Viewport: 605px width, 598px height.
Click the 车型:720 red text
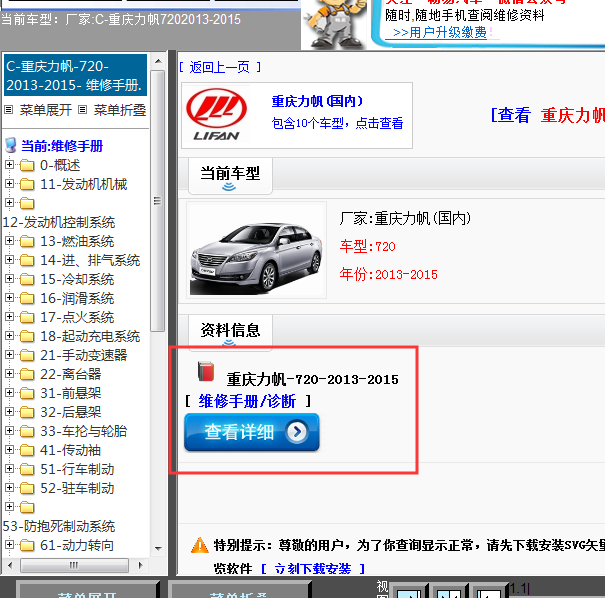367,246
